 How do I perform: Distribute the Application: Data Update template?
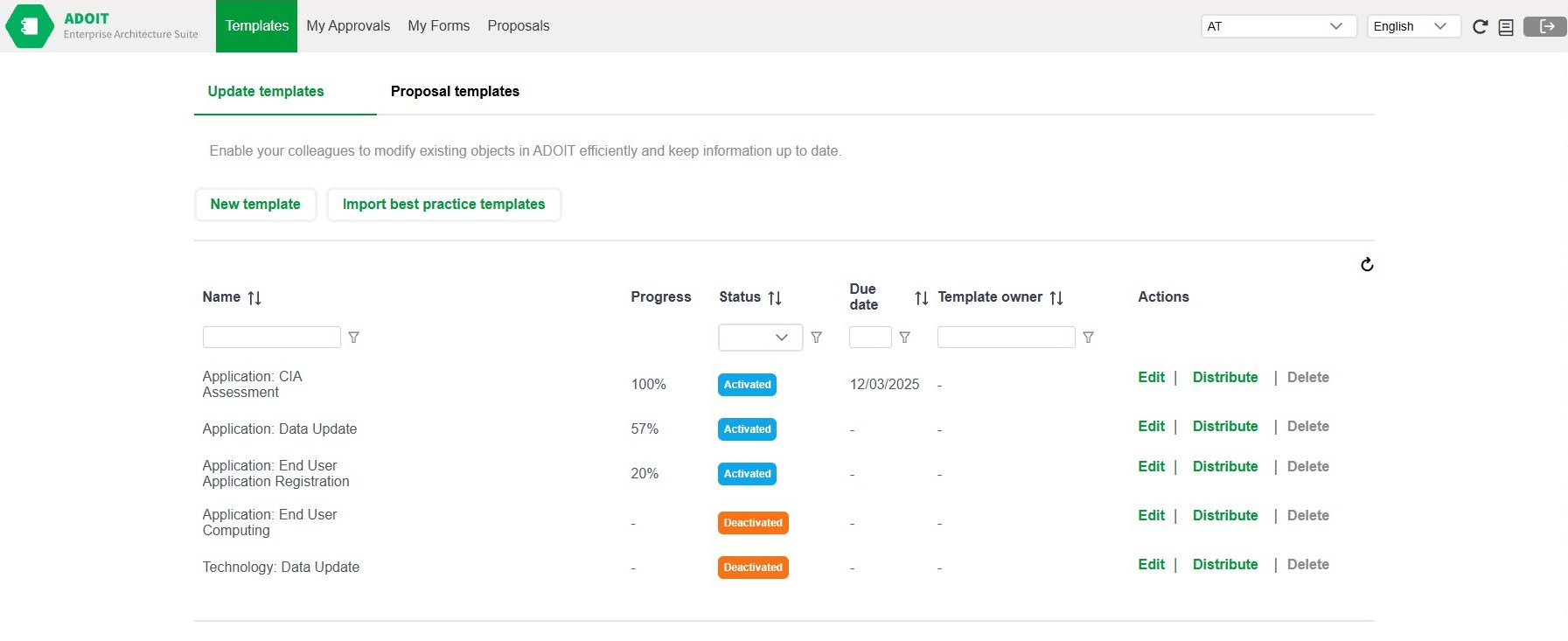tap(1225, 427)
